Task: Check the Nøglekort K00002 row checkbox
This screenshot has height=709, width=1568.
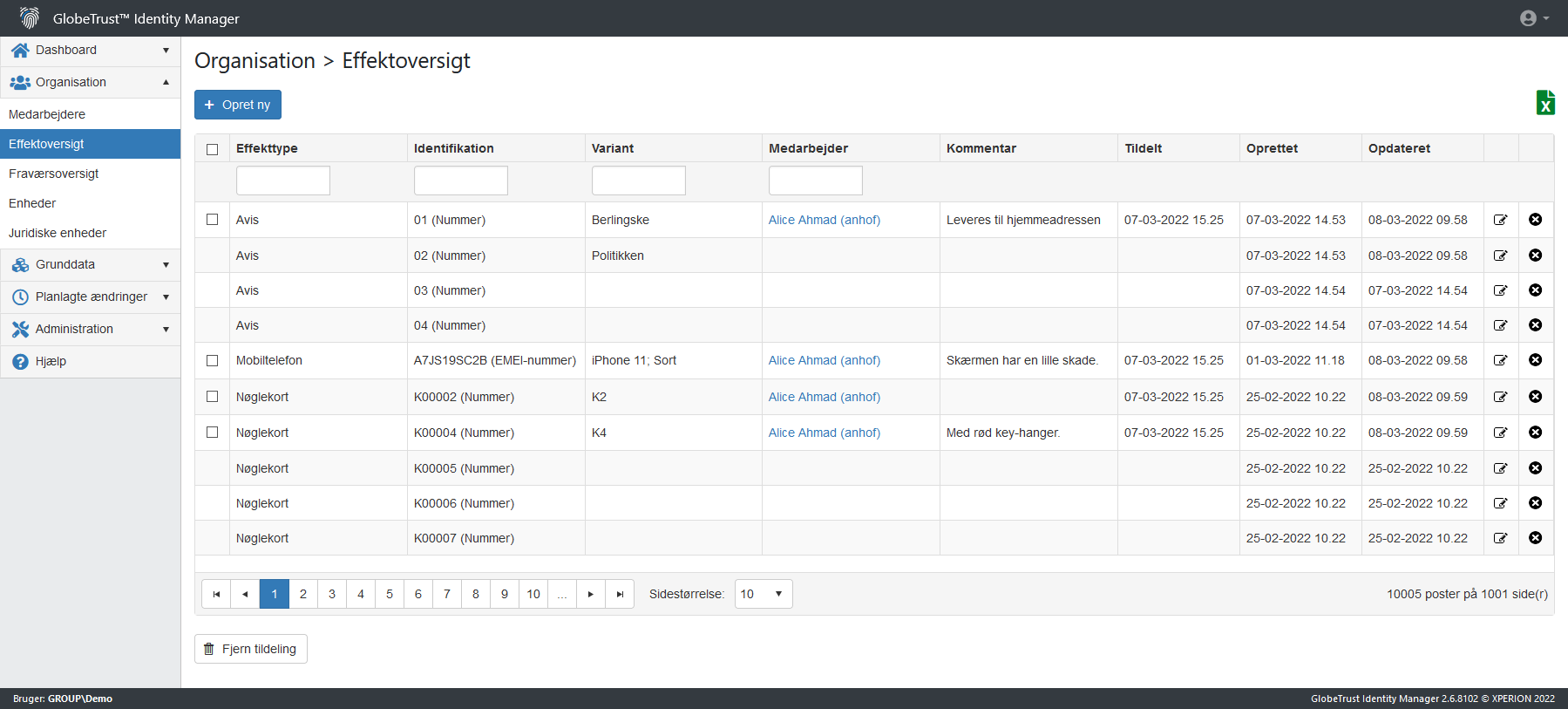Action: coord(212,397)
